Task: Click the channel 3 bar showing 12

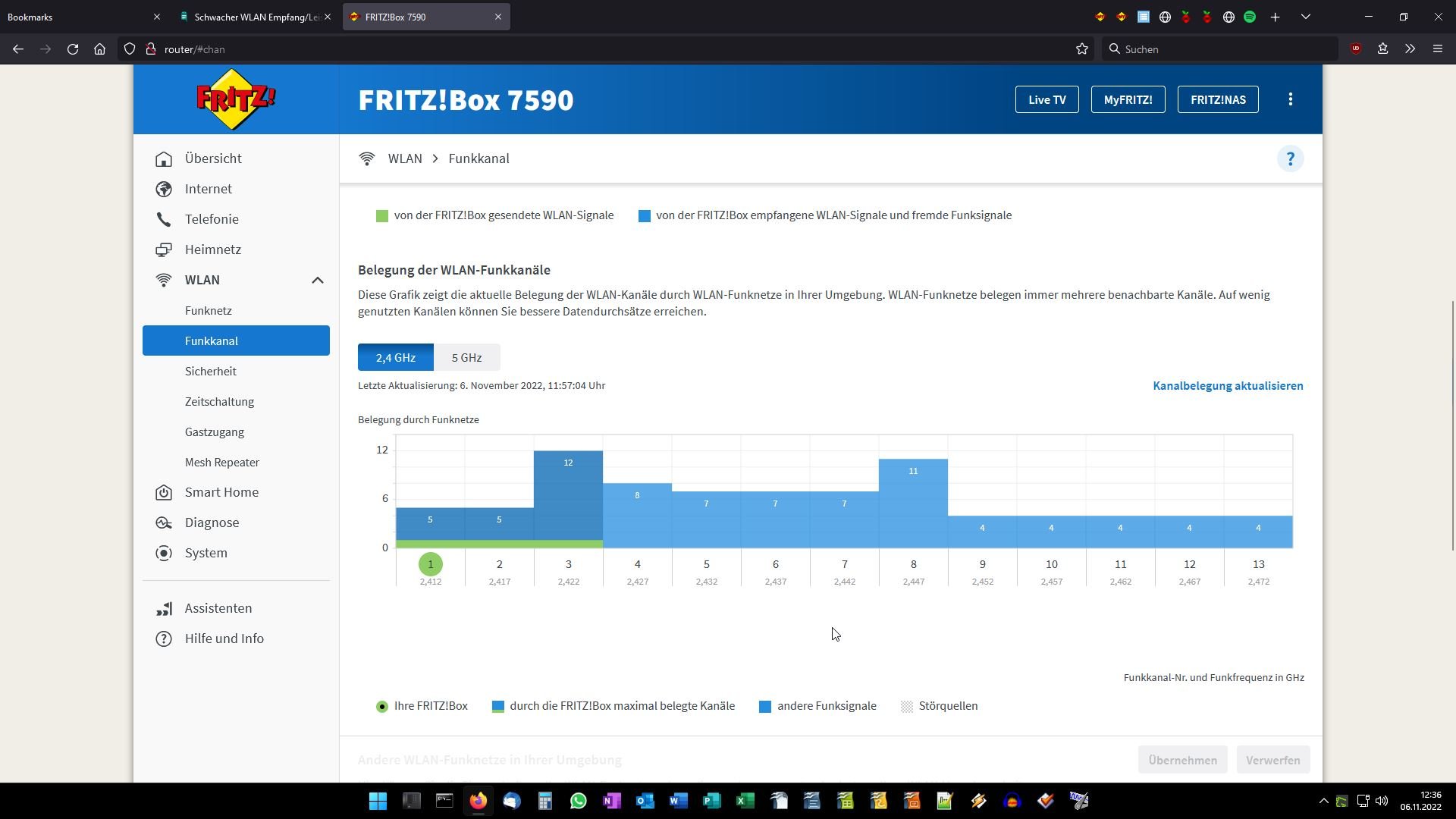Action: click(568, 497)
